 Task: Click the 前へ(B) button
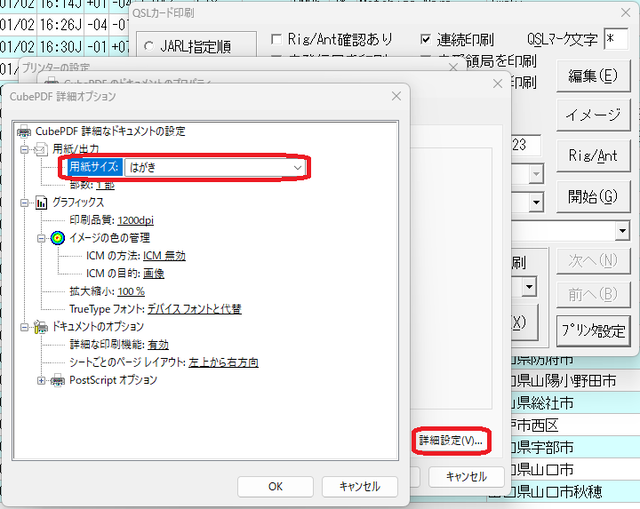tap(593, 294)
